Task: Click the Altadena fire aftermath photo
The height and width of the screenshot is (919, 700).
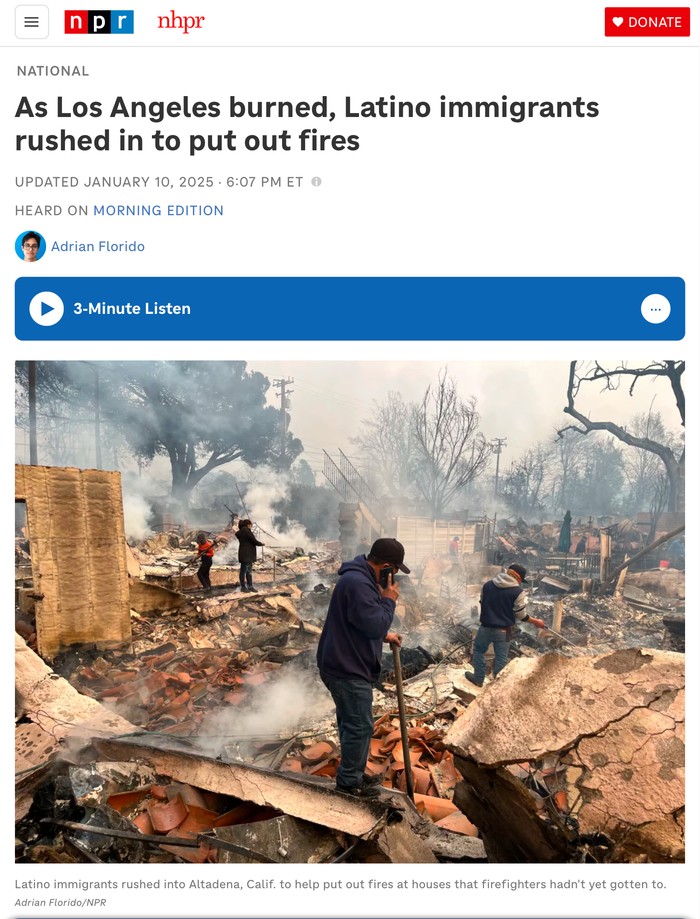Action: 350,611
